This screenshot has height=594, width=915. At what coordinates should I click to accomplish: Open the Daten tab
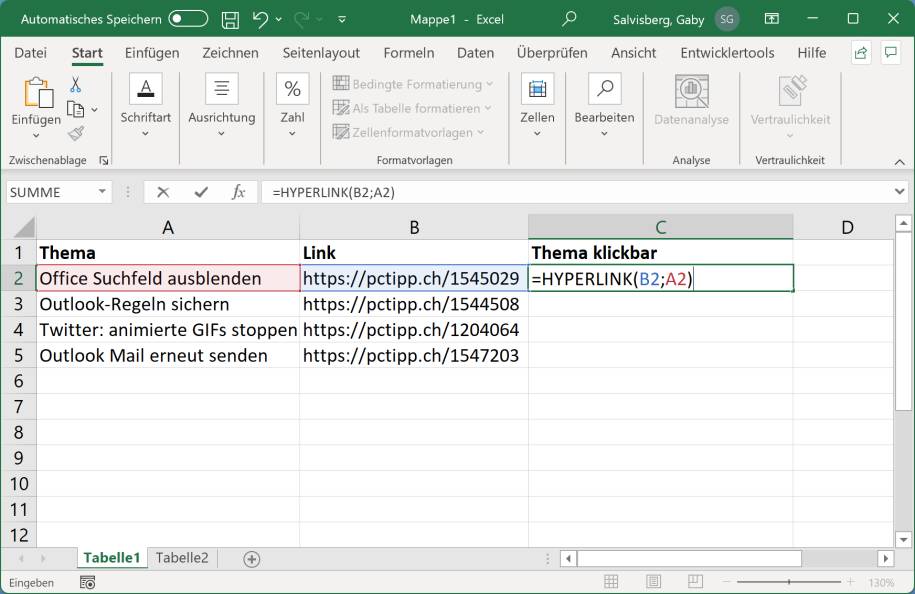[475, 53]
